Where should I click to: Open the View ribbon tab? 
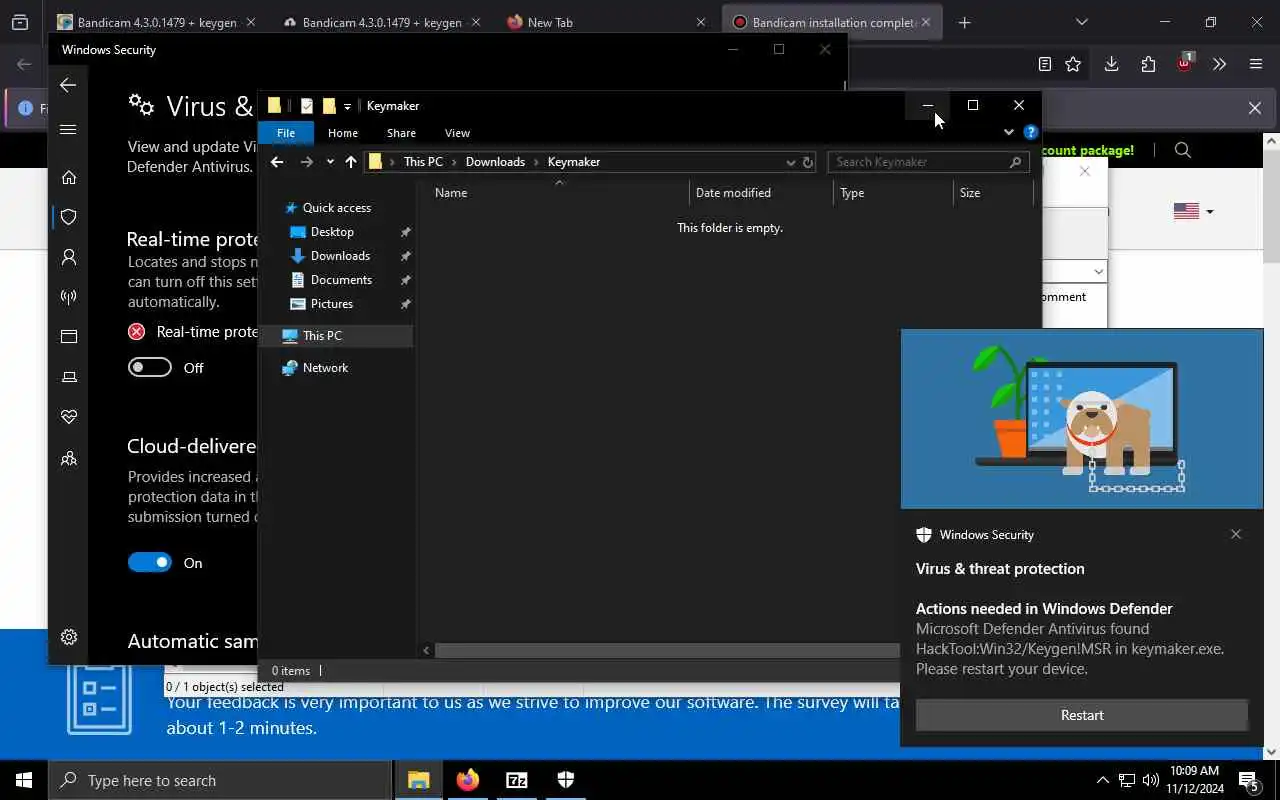(x=457, y=133)
